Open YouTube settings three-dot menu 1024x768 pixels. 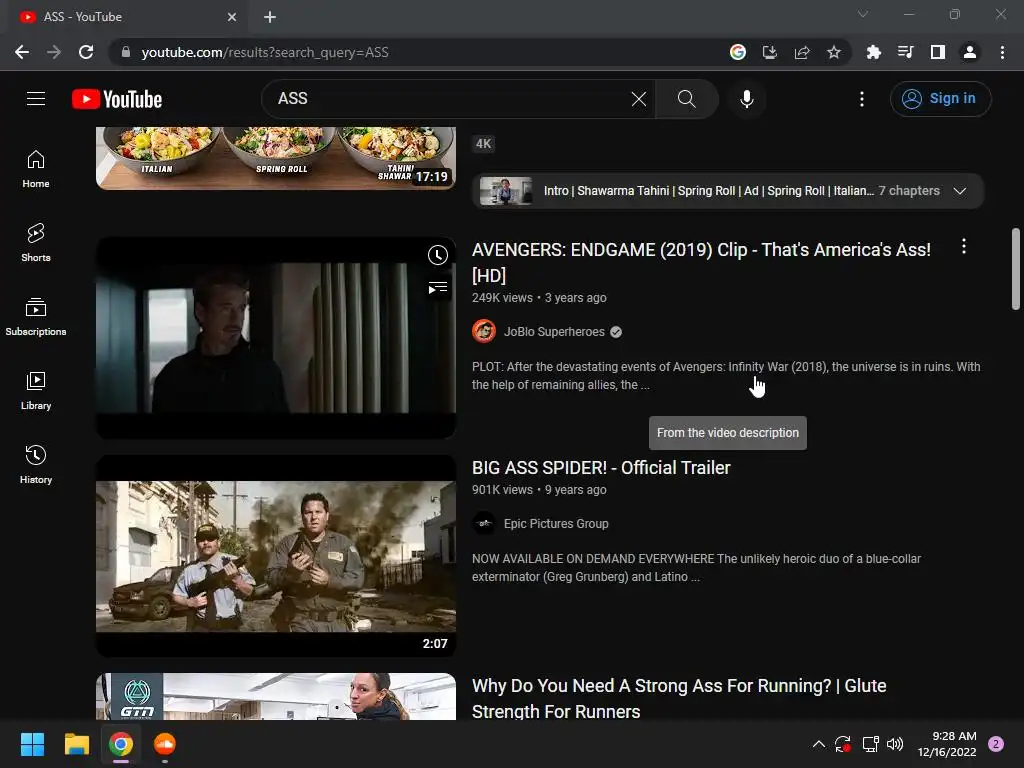point(861,99)
